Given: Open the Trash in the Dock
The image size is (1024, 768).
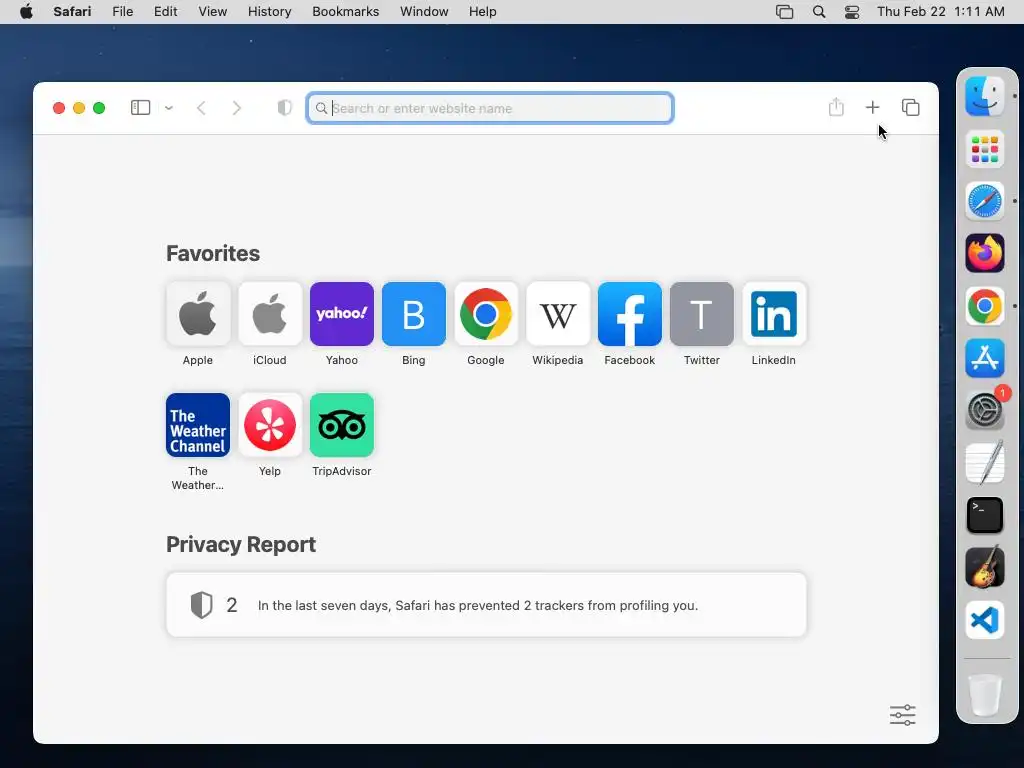Looking at the screenshot, I should 985,696.
